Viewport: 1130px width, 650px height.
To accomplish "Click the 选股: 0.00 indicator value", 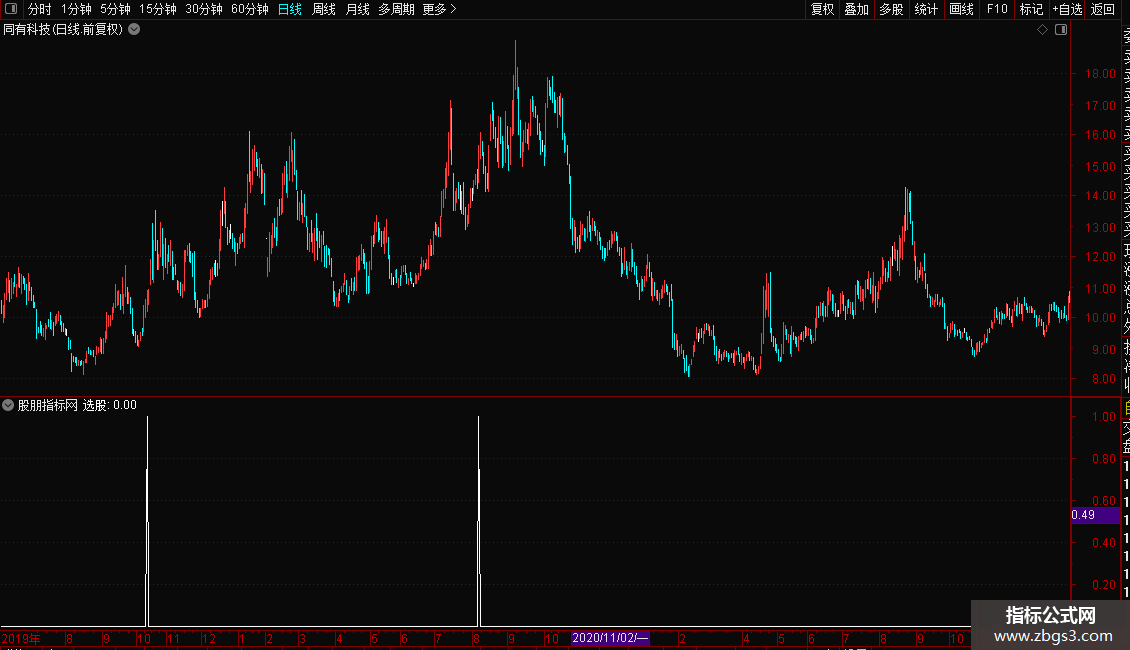I will point(110,405).
